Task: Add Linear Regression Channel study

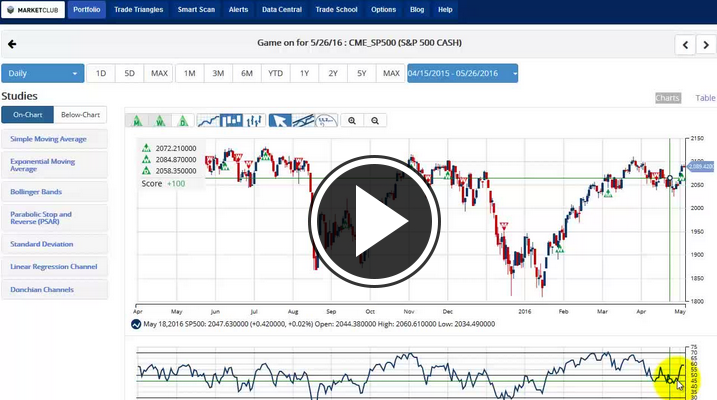Action: point(54,267)
